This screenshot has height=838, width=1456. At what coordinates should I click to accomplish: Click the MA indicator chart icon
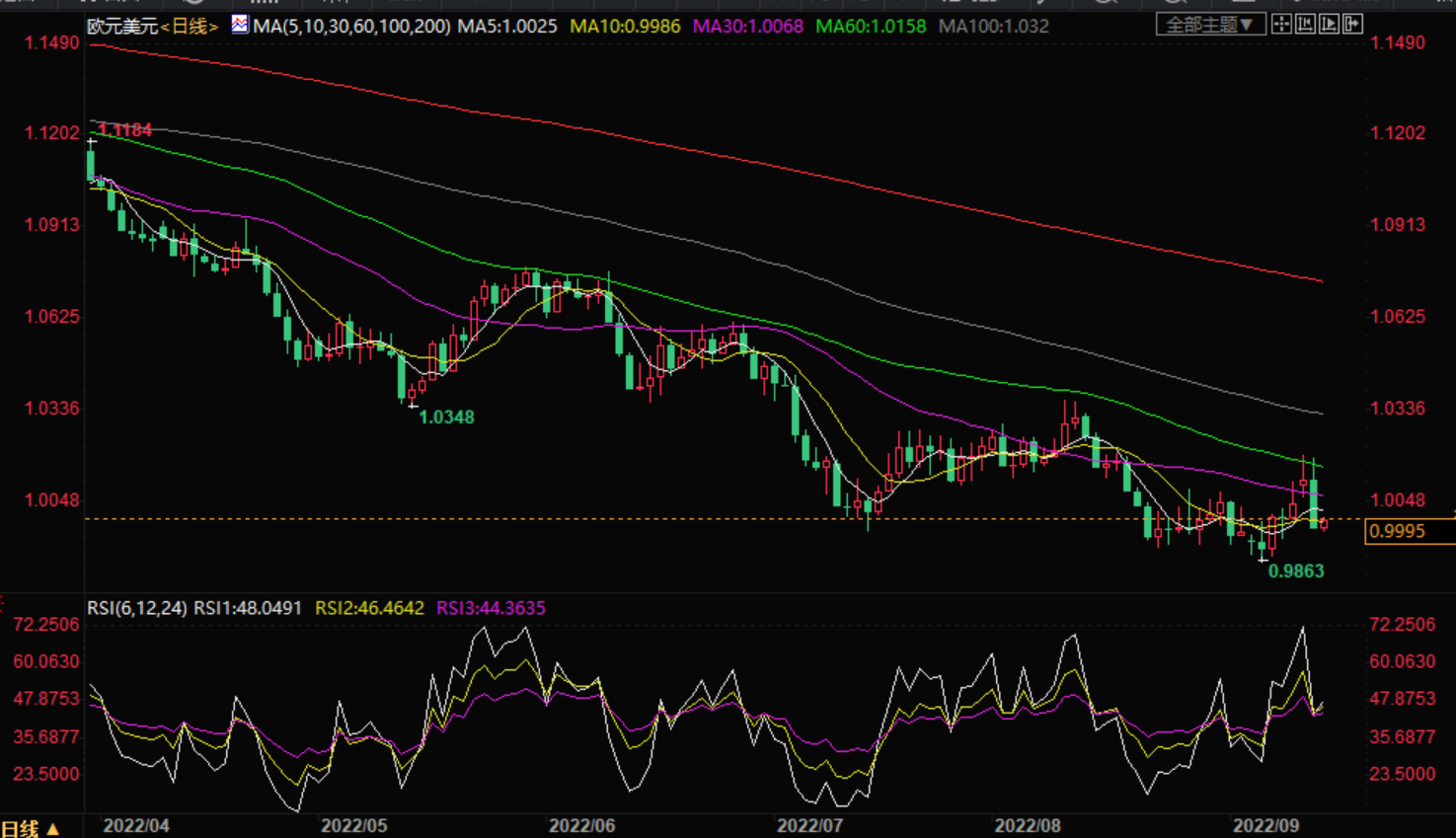(240, 24)
